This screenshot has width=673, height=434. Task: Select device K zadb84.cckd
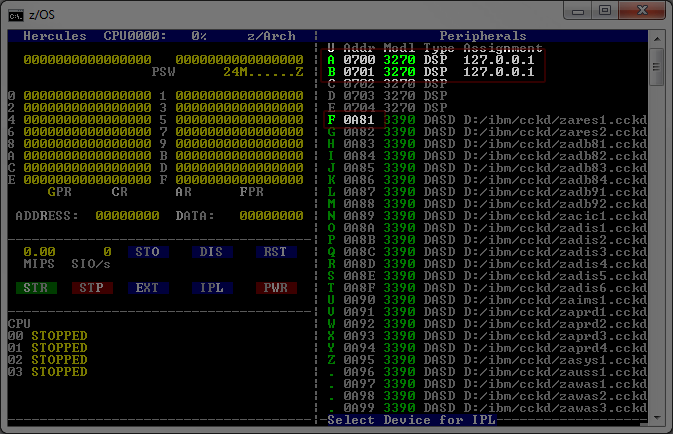click(487, 180)
